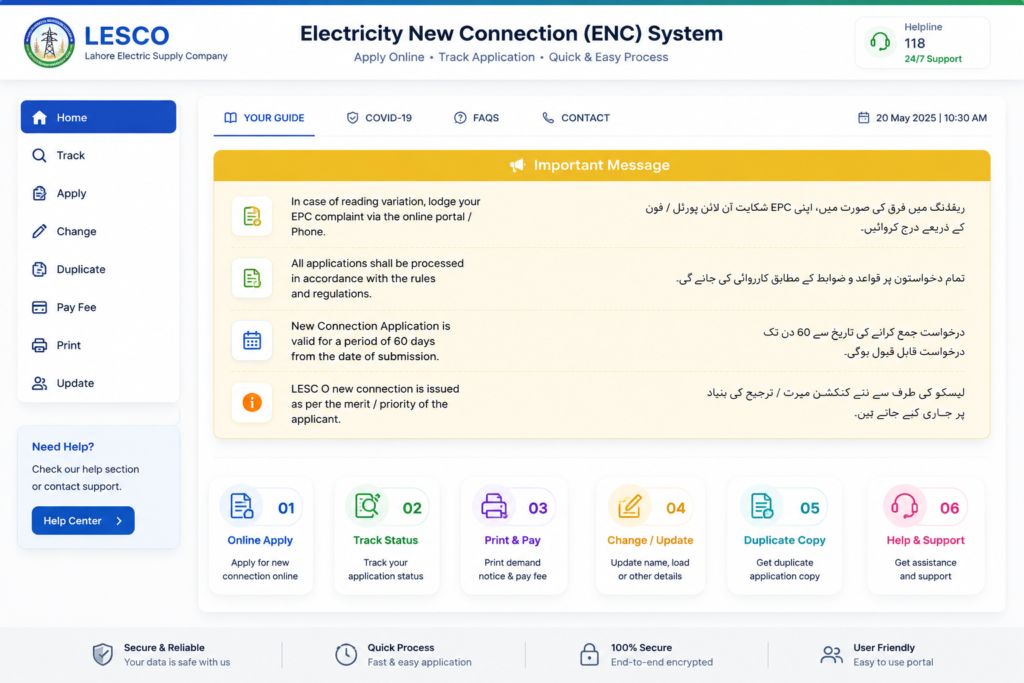Select Pay Fee in the sidebar menu
Image resolution: width=1024 pixels, height=683 pixels.
pos(99,307)
